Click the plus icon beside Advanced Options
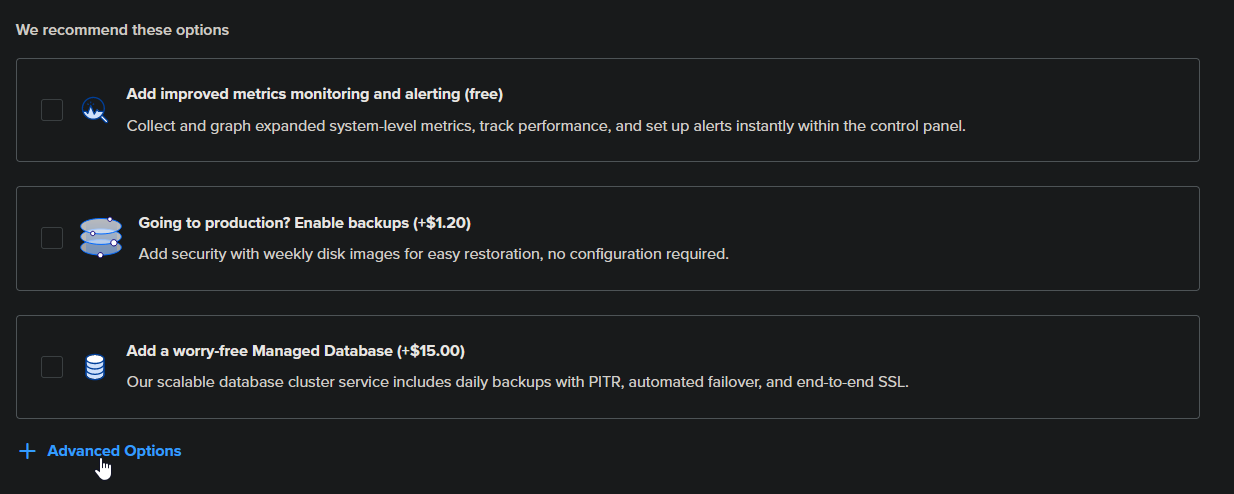Viewport: 1234px width, 494px height. 27,451
